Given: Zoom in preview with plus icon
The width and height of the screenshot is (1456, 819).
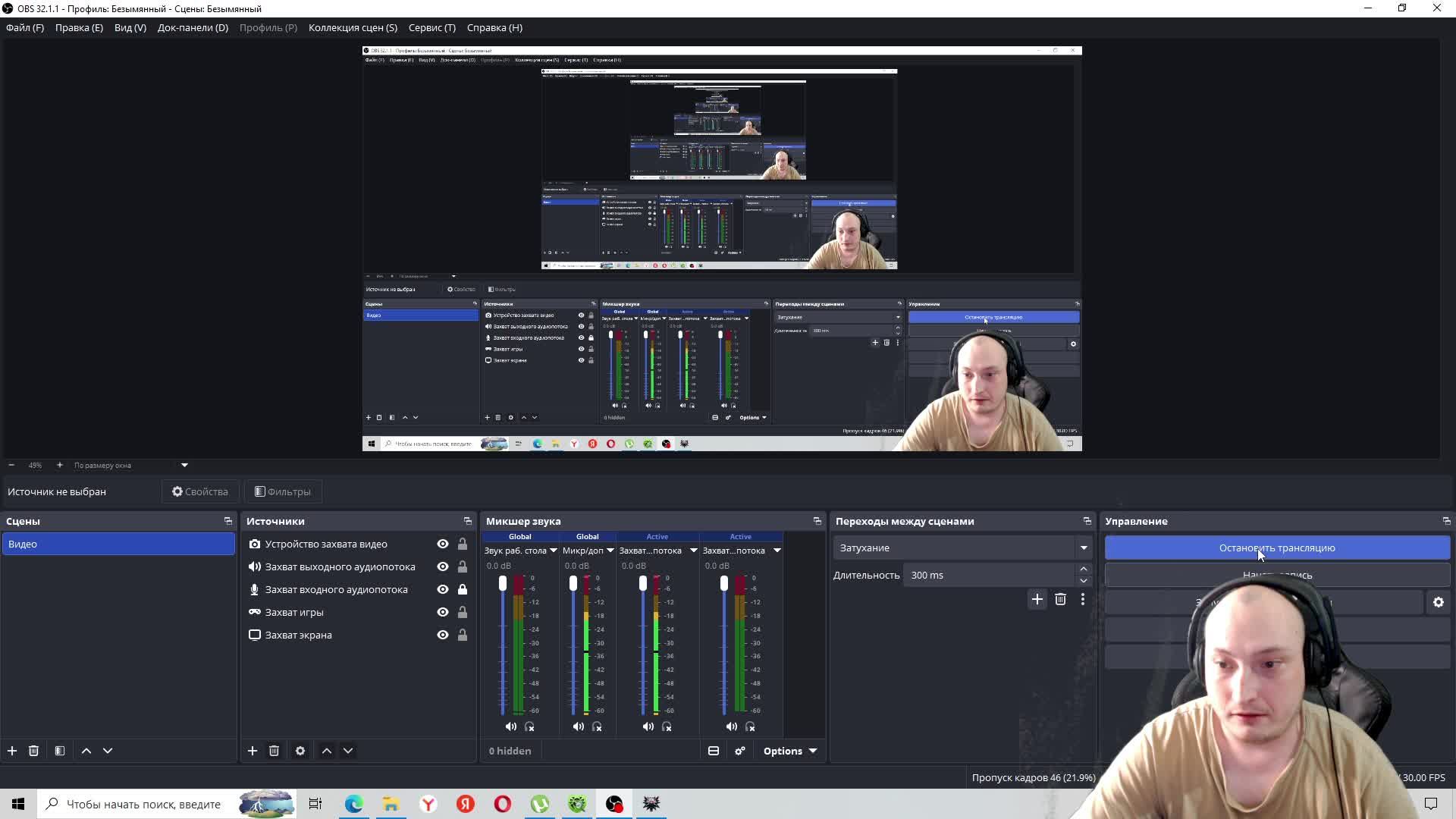Looking at the screenshot, I should click(60, 465).
